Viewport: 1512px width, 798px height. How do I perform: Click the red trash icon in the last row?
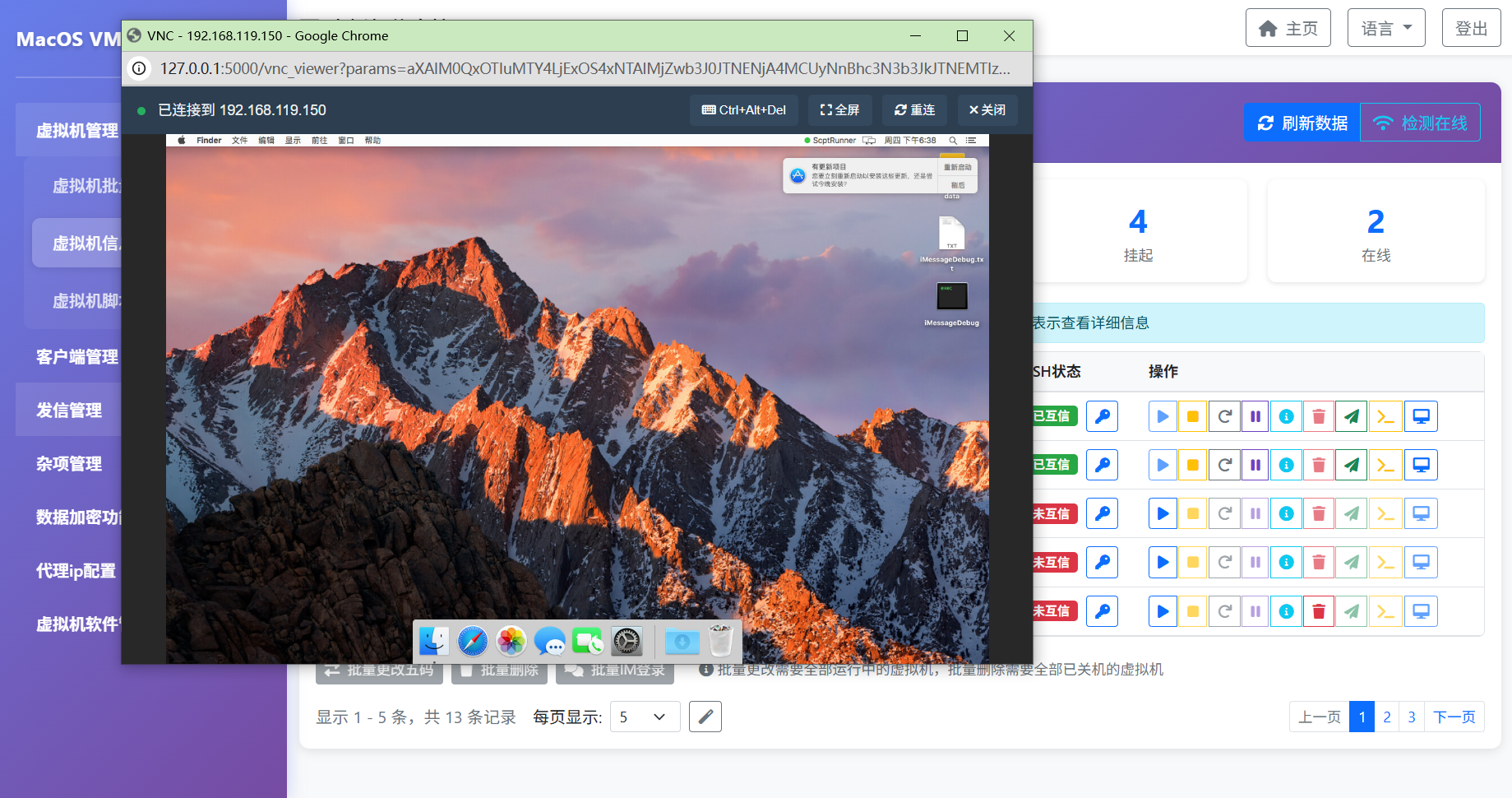coord(1319,611)
